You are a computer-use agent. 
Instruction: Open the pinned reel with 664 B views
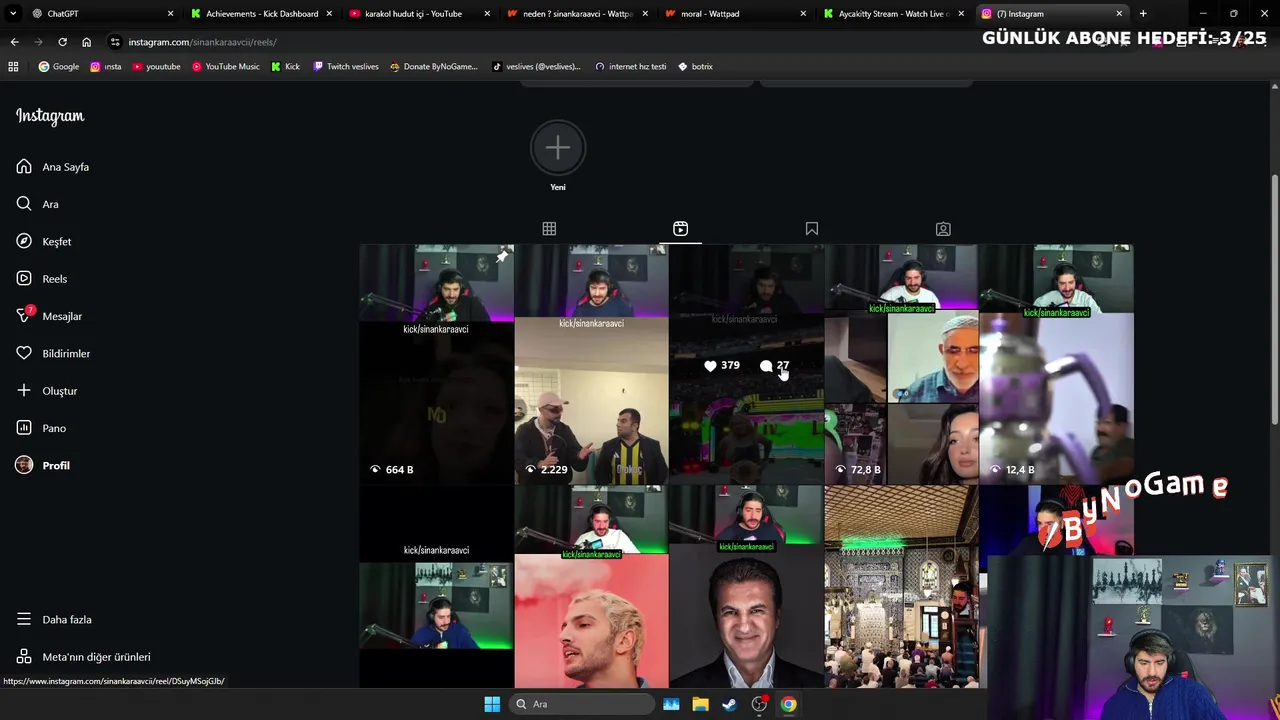tap(436, 364)
